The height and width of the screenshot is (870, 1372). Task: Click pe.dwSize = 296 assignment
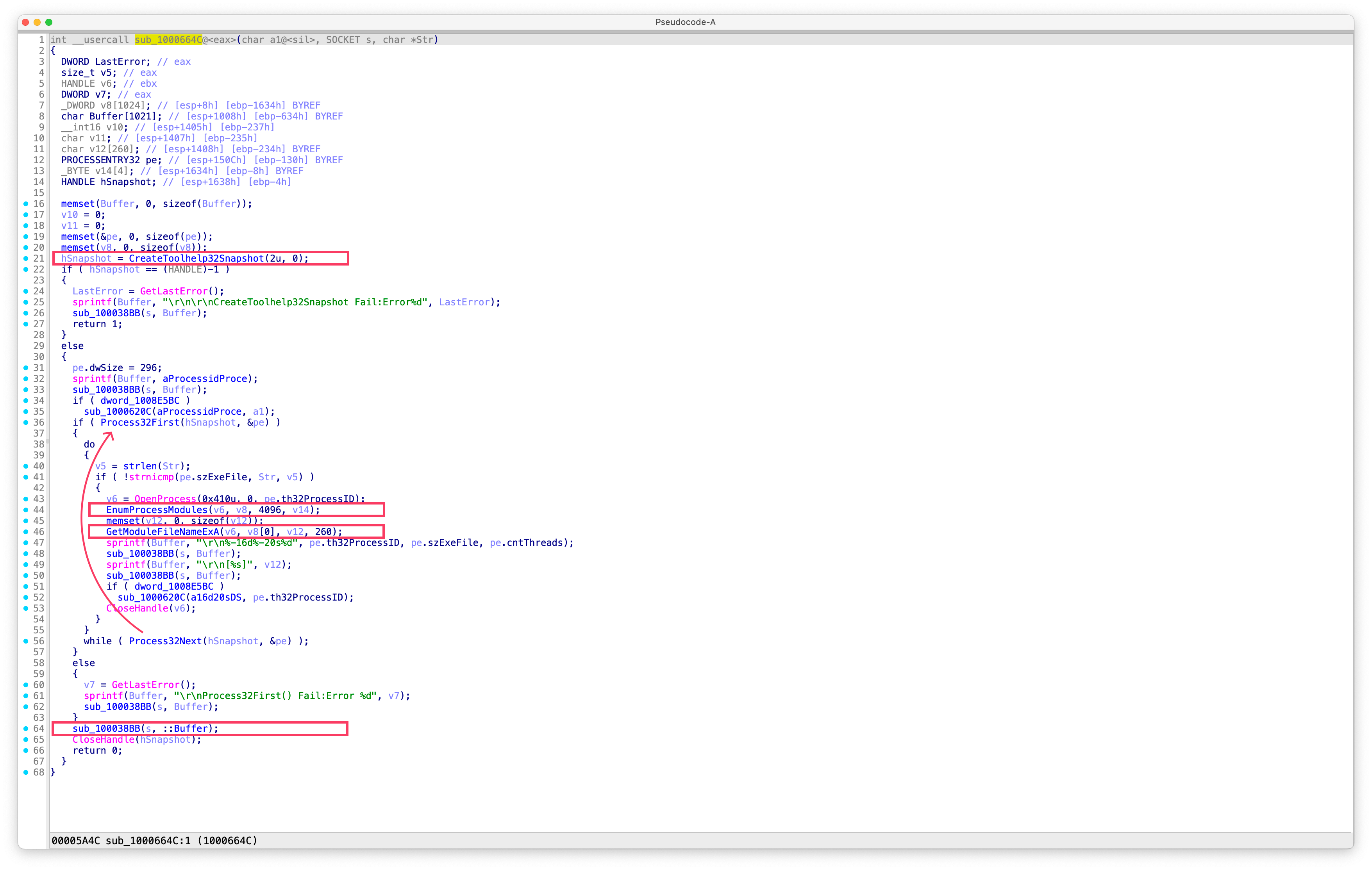[117, 368]
